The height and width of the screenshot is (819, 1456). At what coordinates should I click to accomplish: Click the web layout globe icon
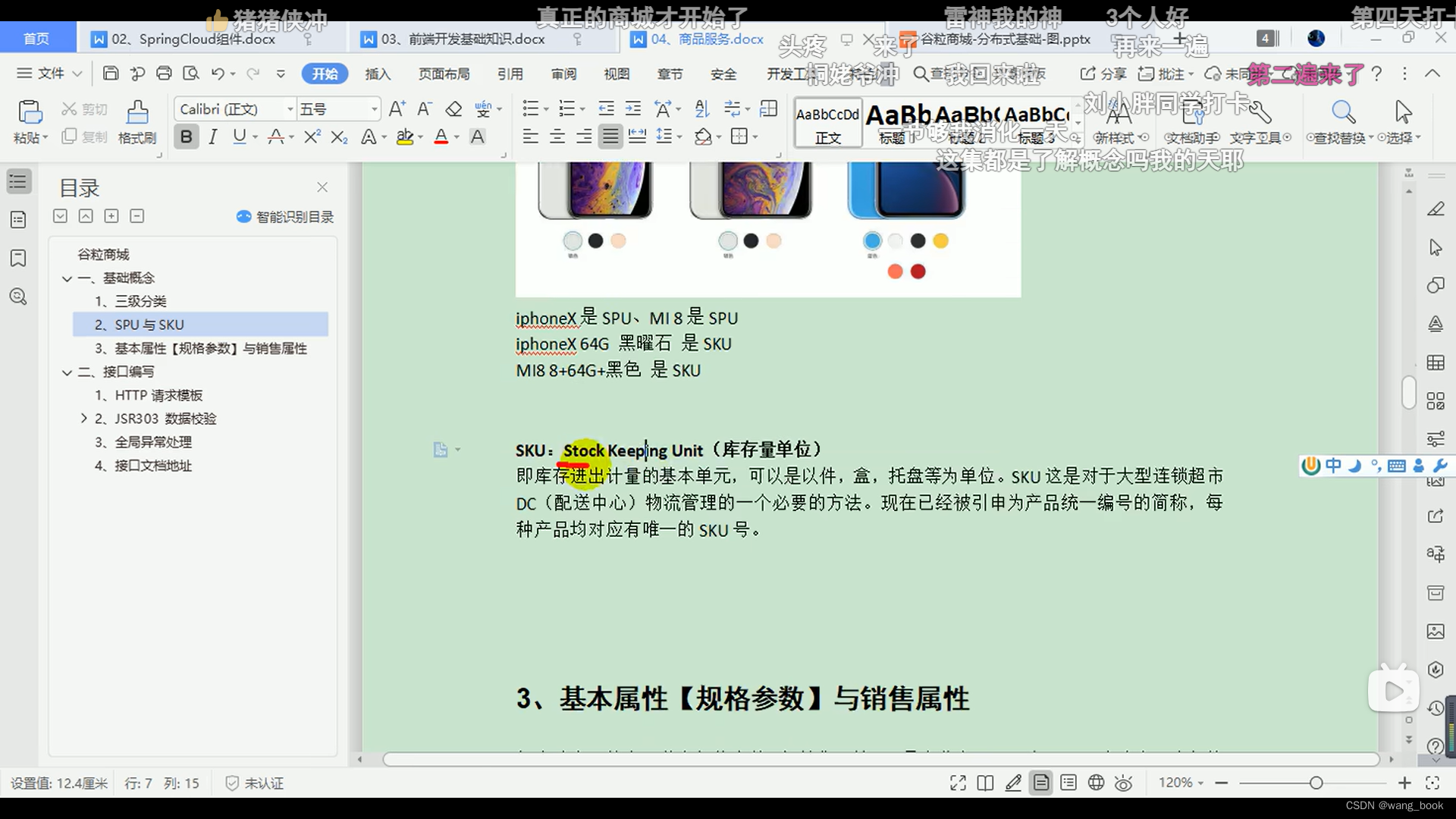[x=1096, y=783]
